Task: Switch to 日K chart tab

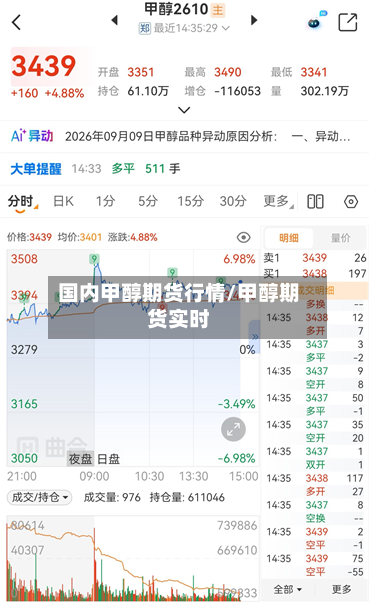Action: [x=64, y=201]
